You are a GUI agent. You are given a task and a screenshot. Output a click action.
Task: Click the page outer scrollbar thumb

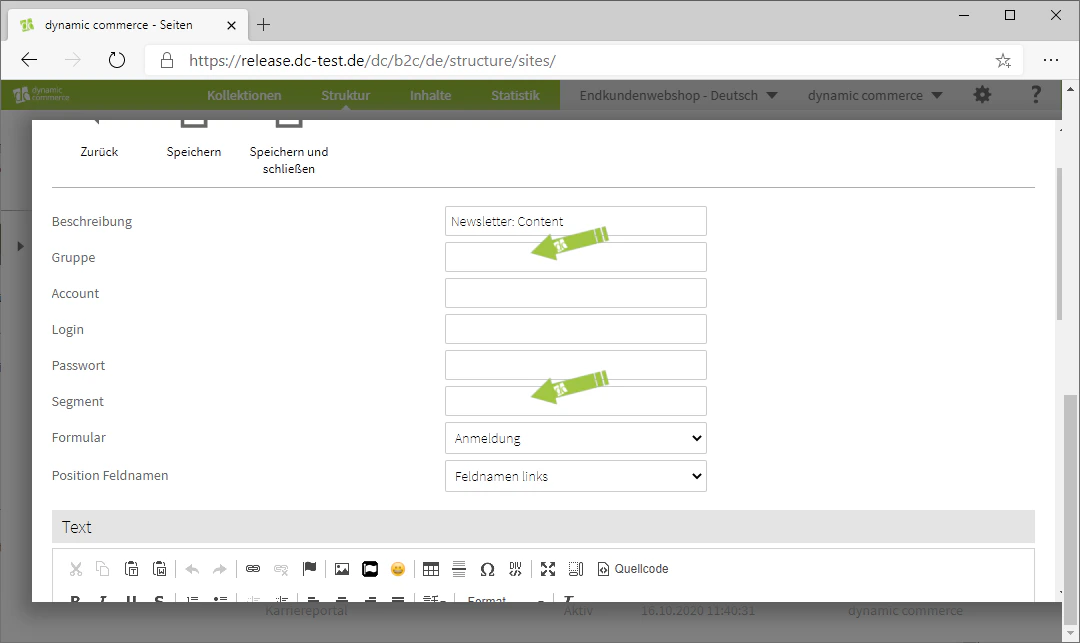tap(1070, 508)
